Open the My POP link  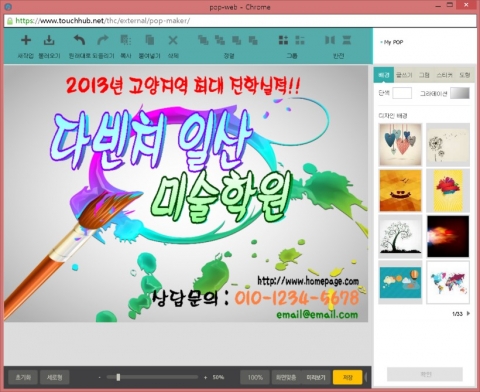tap(393, 42)
